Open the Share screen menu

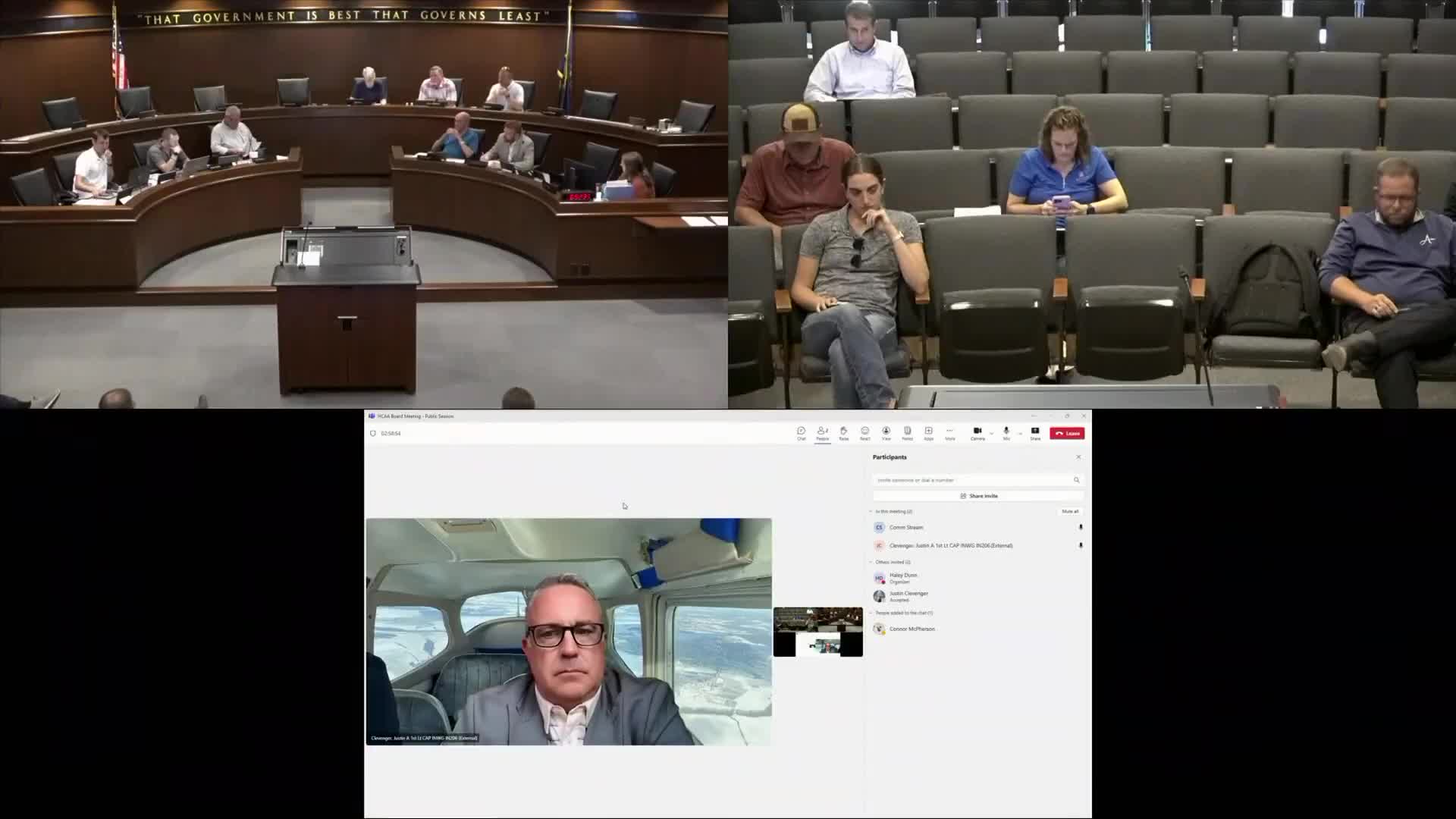tap(1034, 431)
